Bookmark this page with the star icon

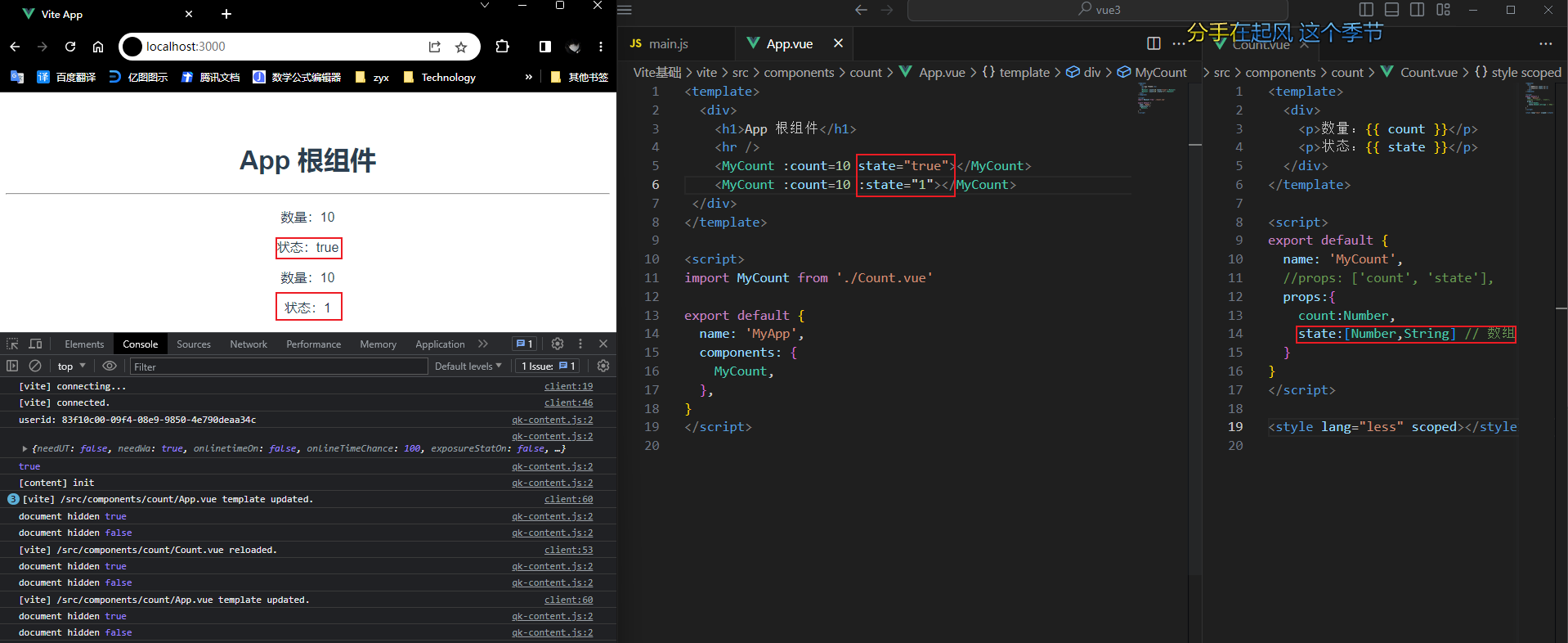point(461,47)
